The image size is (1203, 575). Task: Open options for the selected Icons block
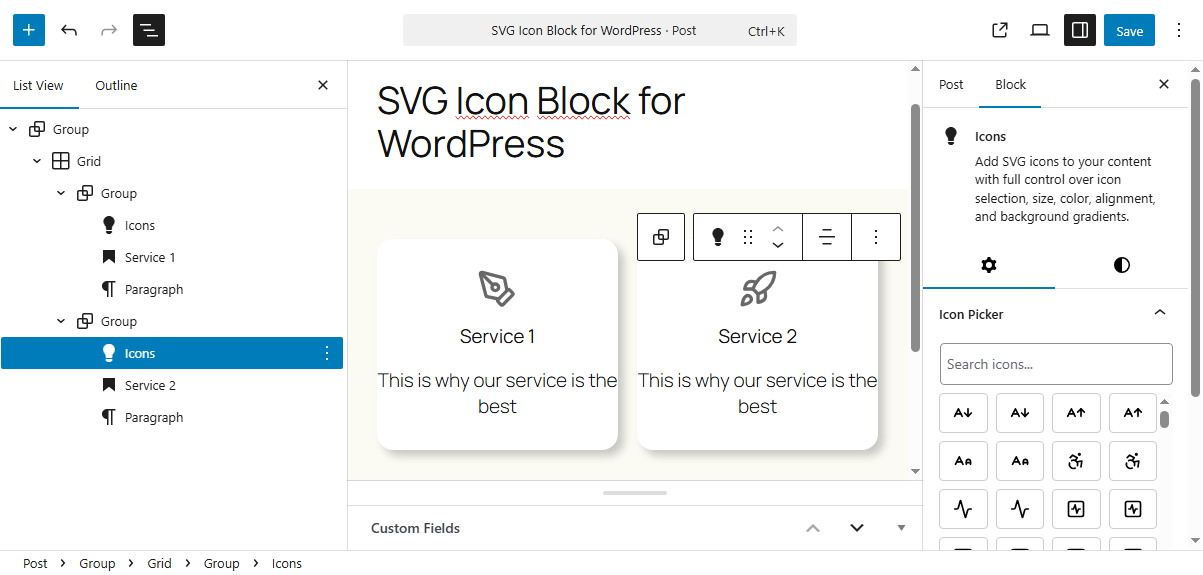(x=326, y=353)
